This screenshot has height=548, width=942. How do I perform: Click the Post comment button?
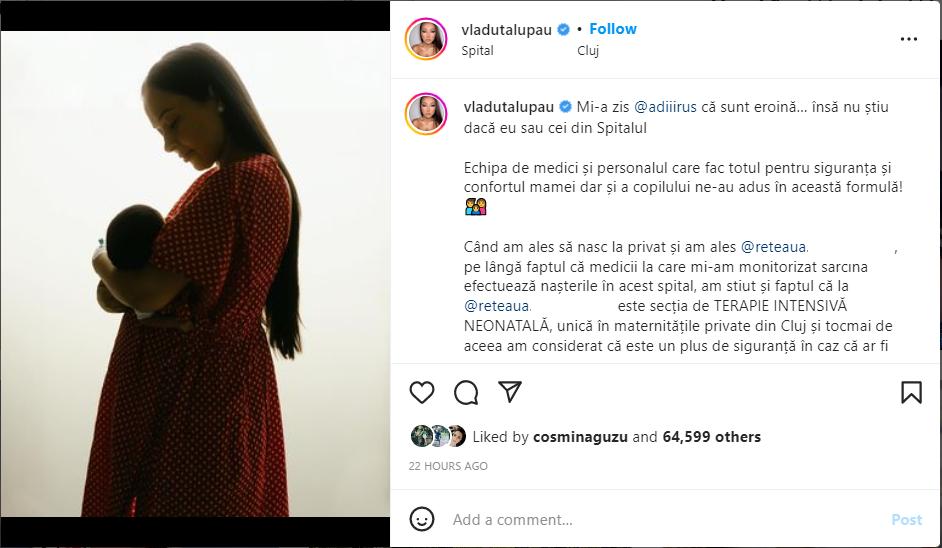point(906,520)
